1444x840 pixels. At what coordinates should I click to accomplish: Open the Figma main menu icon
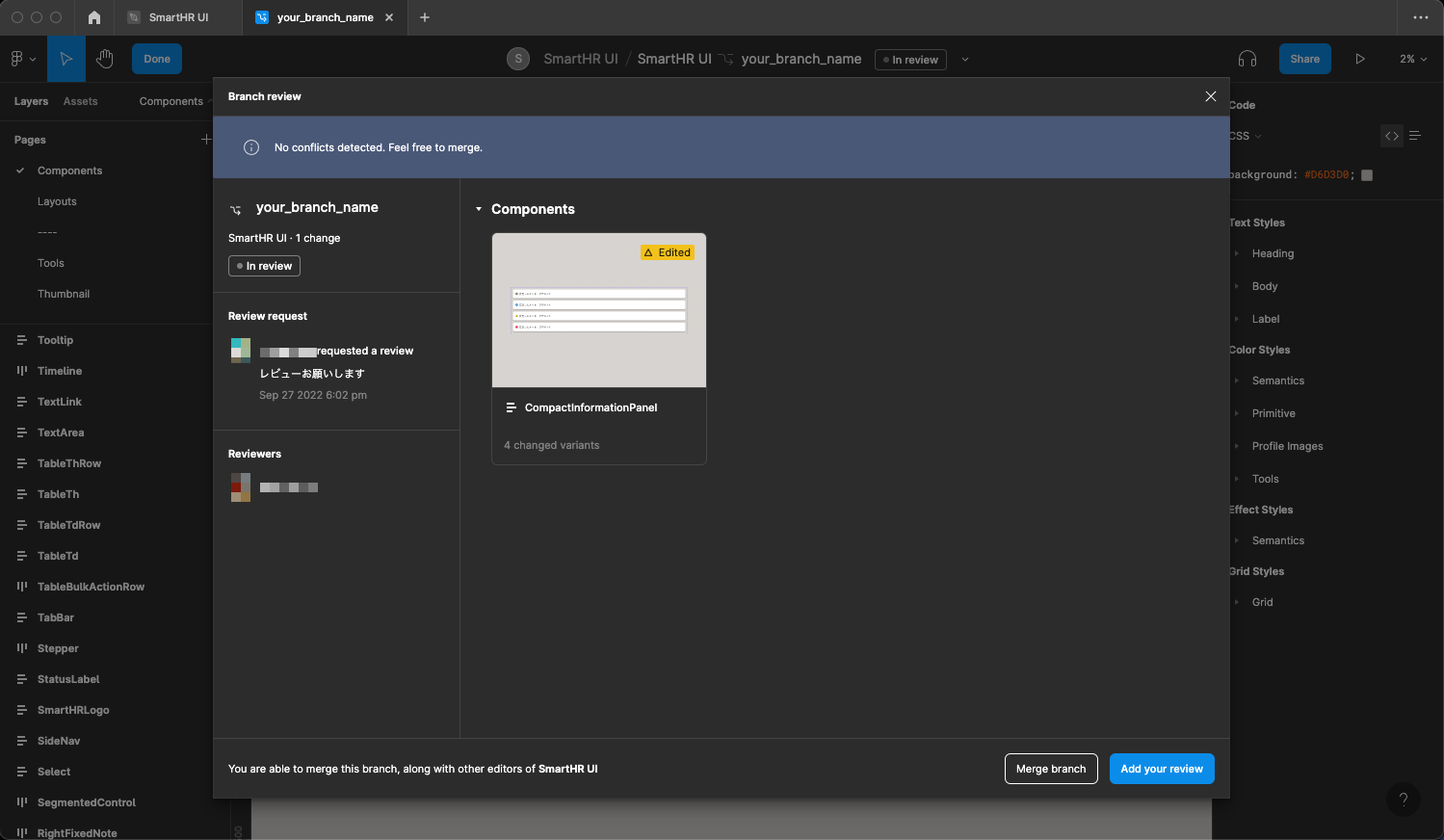22,59
